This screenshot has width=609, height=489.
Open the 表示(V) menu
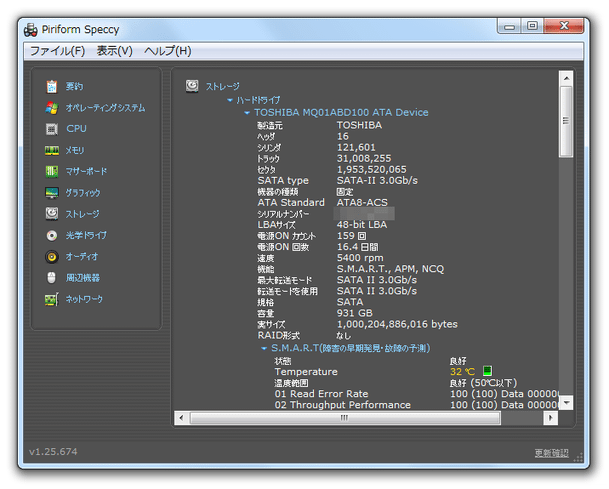115,51
